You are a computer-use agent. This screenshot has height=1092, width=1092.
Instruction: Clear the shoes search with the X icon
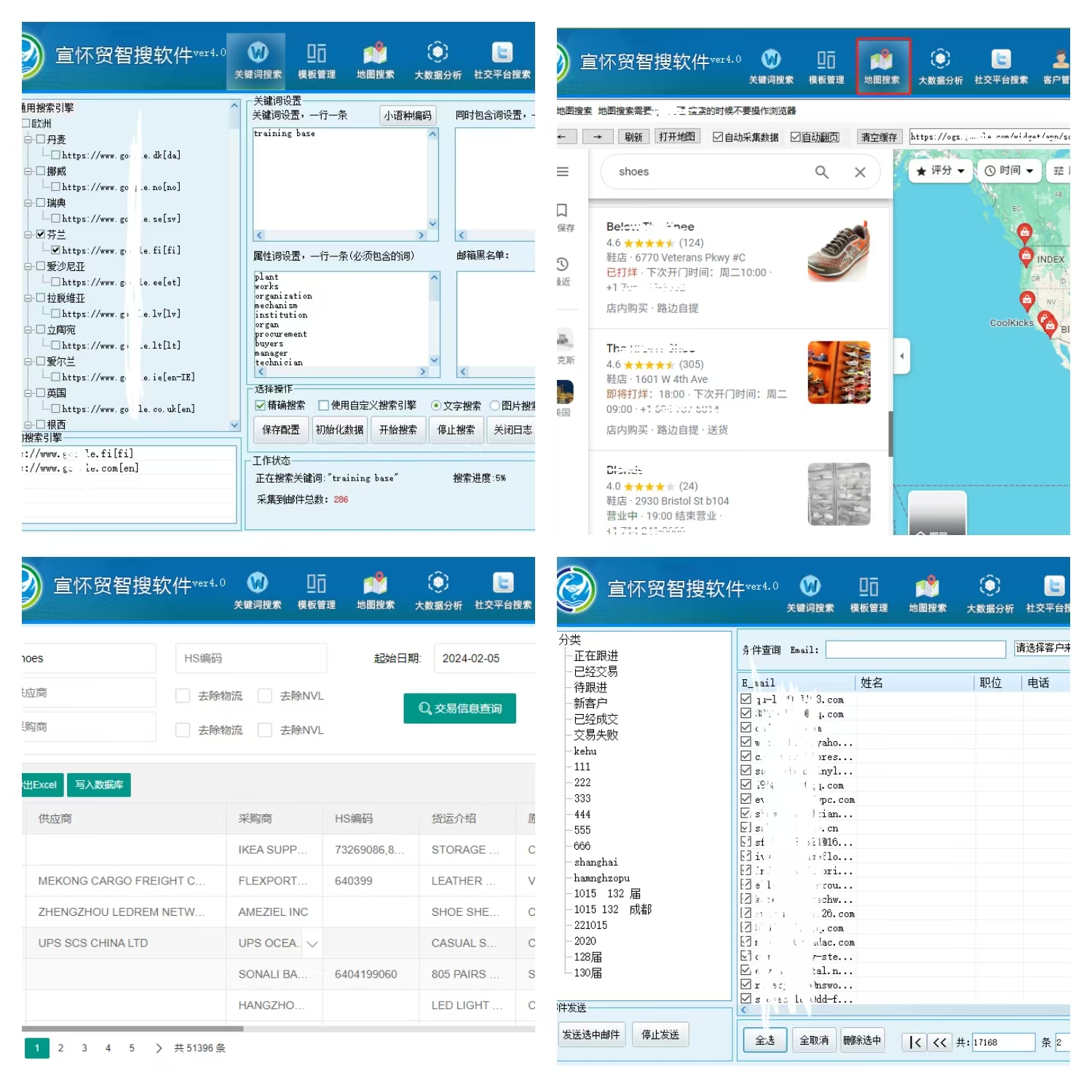point(860,172)
